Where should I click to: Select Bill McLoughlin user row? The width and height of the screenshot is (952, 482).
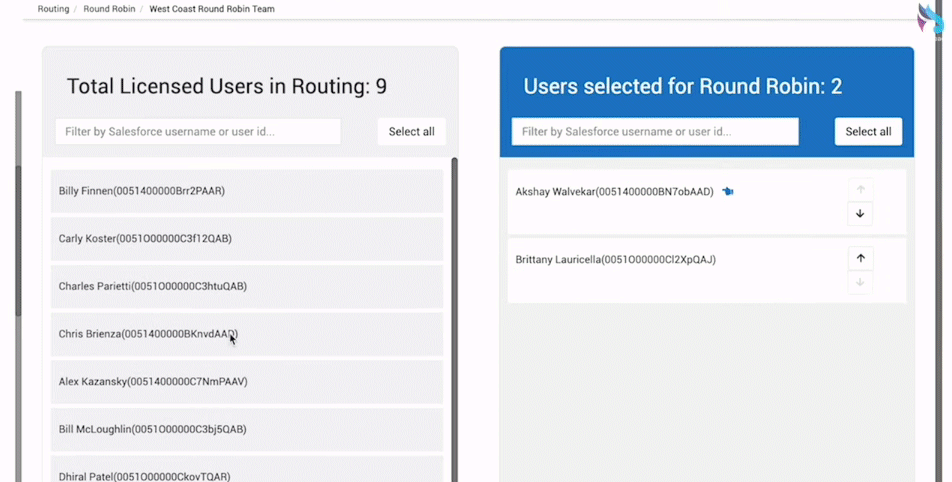pyautogui.click(x=247, y=429)
